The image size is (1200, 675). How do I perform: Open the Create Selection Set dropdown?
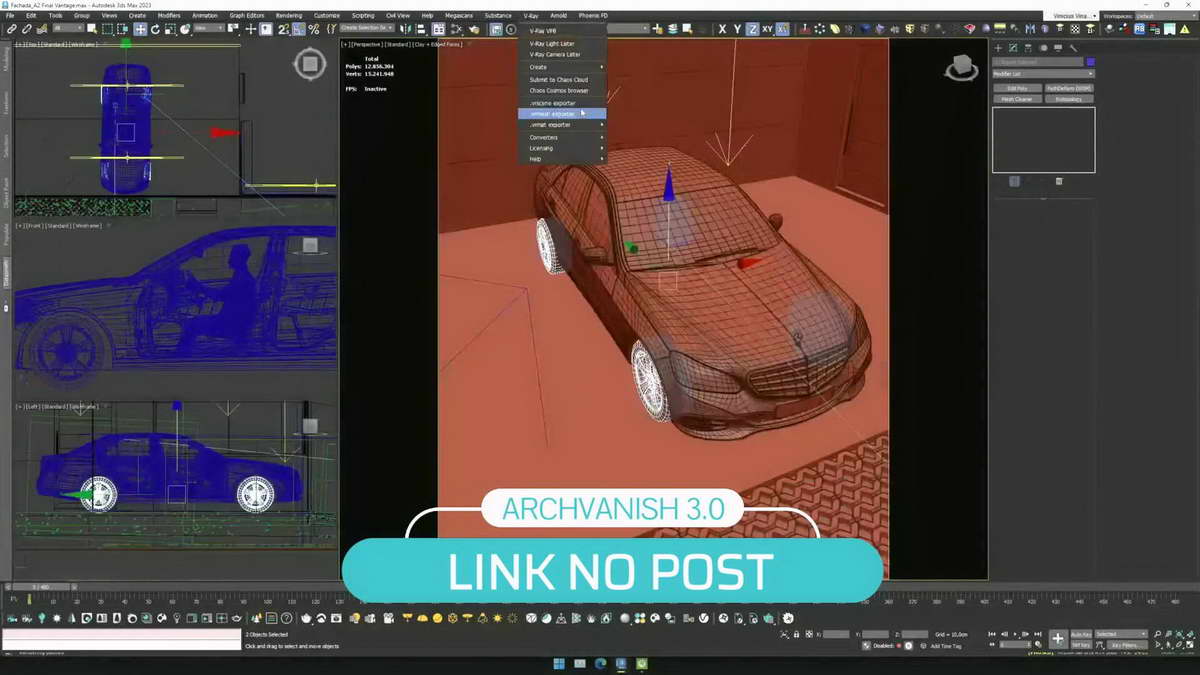coord(366,29)
